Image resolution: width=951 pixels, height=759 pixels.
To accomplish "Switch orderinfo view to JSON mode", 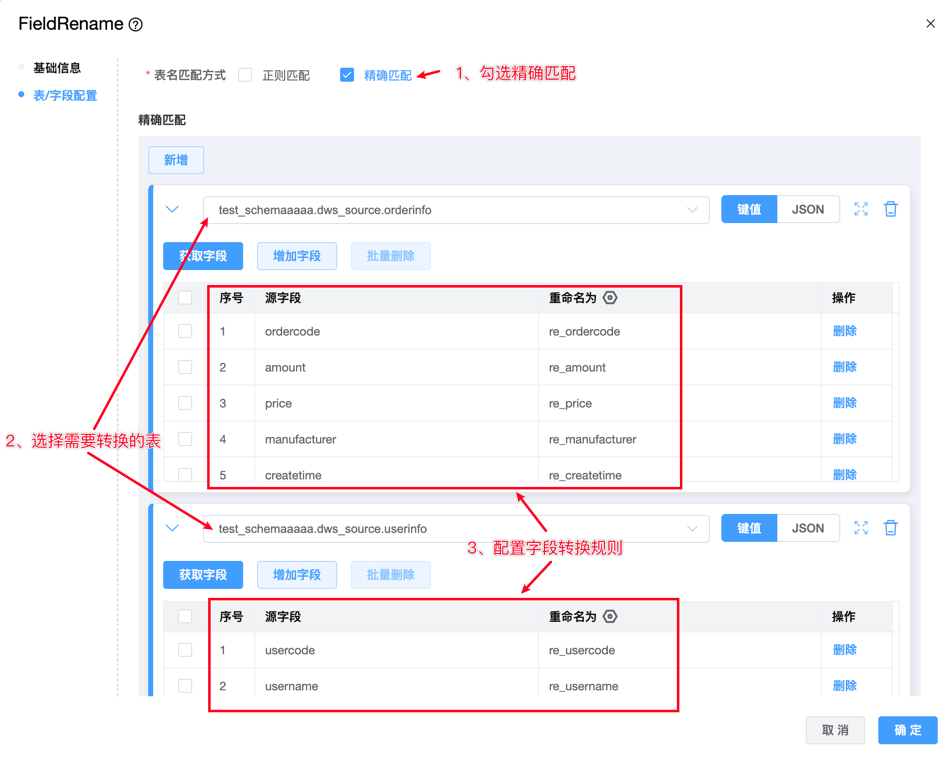I will click(808, 210).
